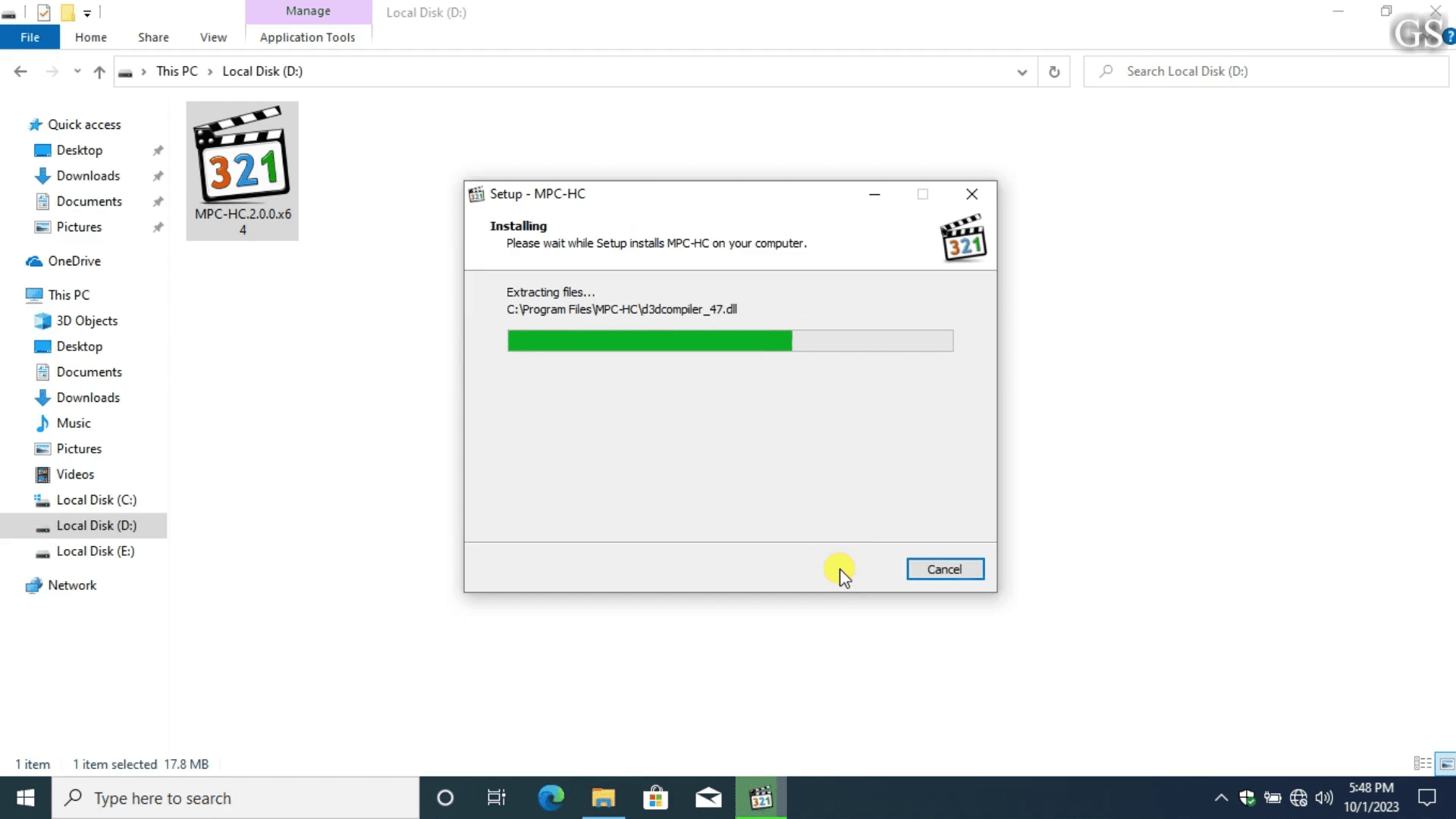
Task: Open Cortana from the taskbar
Action: [x=445, y=798]
